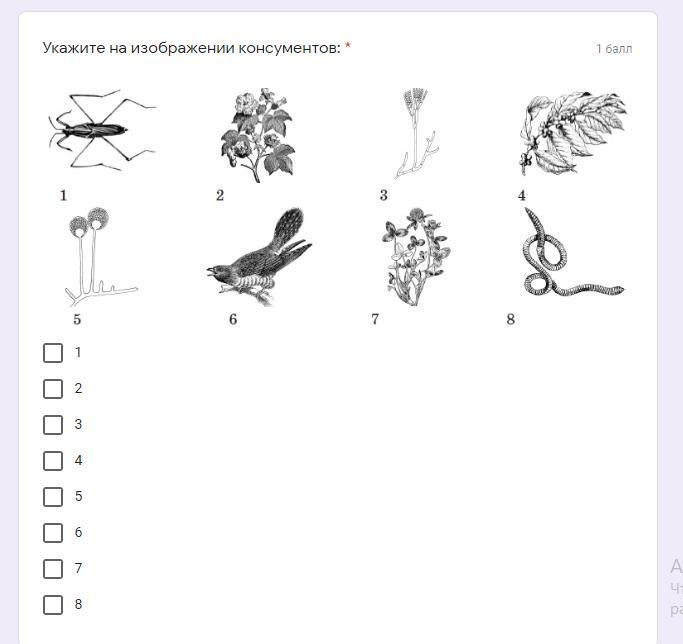
Task: Click the penicillium mold drawing numbered 3
Action: click(x=416, y=134)
